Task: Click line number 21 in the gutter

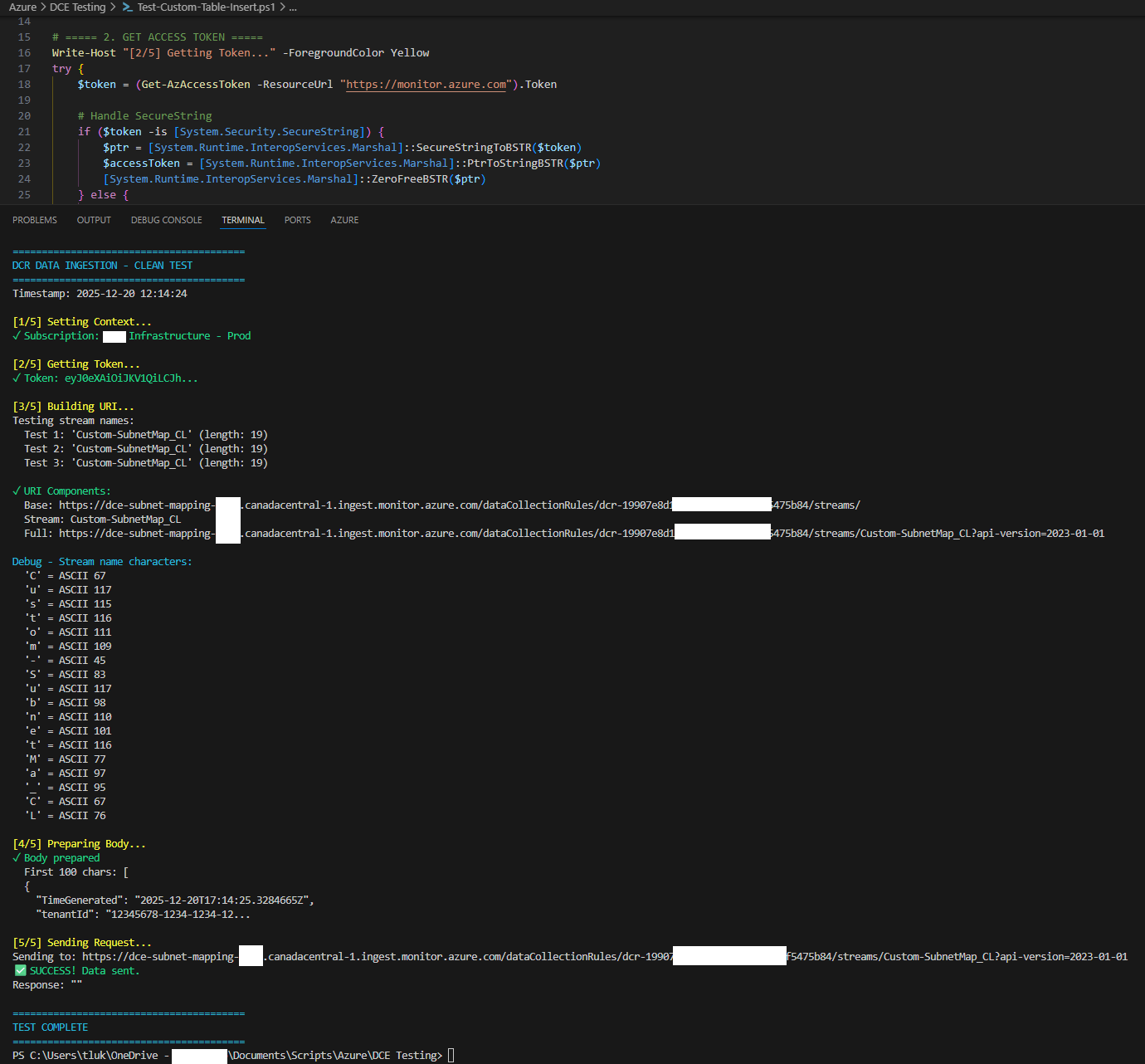Action: (x=24, y=132)
